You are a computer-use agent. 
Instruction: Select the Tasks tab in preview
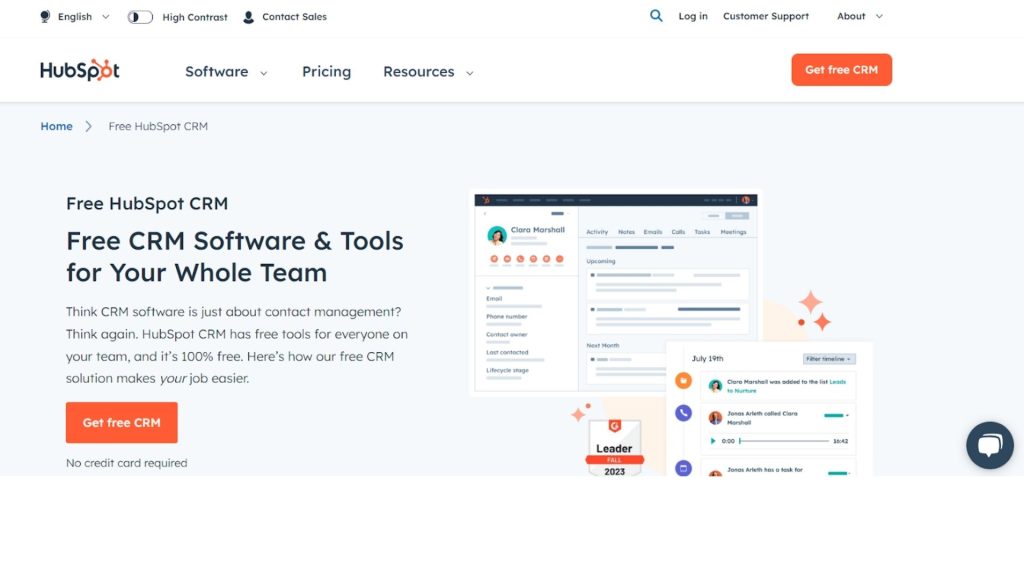702,232
